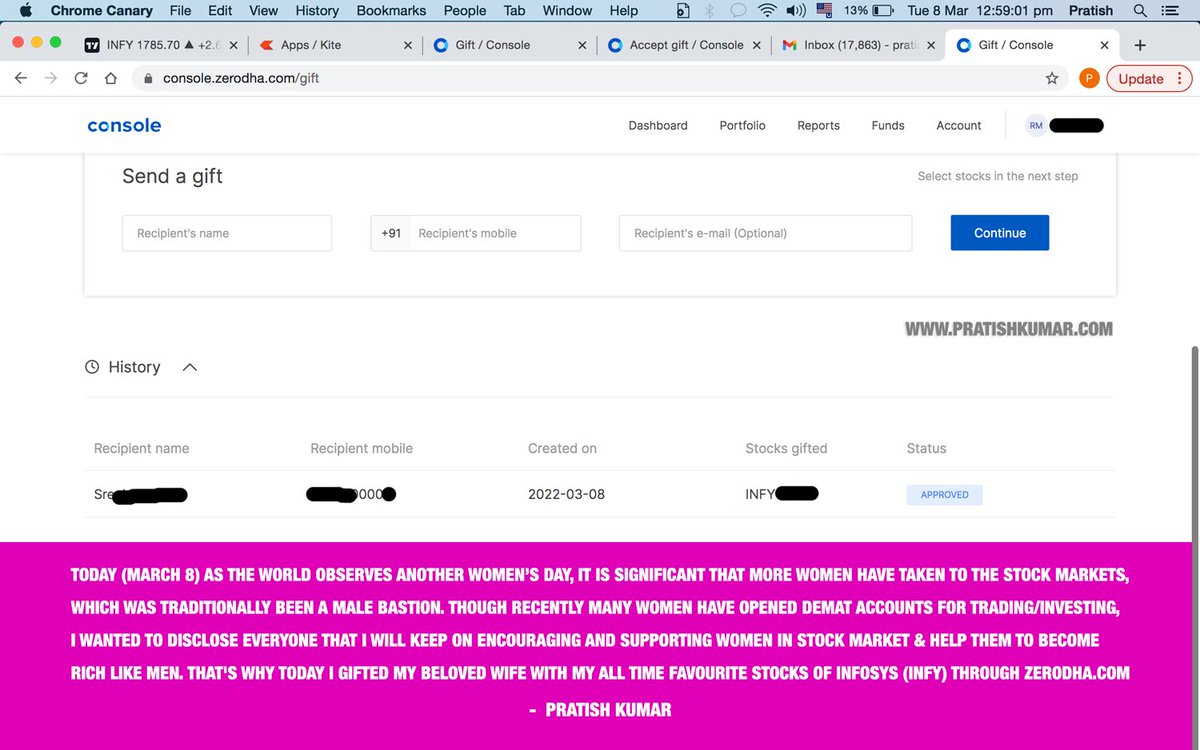Click the Recipient name column header
The height and width of the screenshot is (750, 1200).
click(141, 448)
